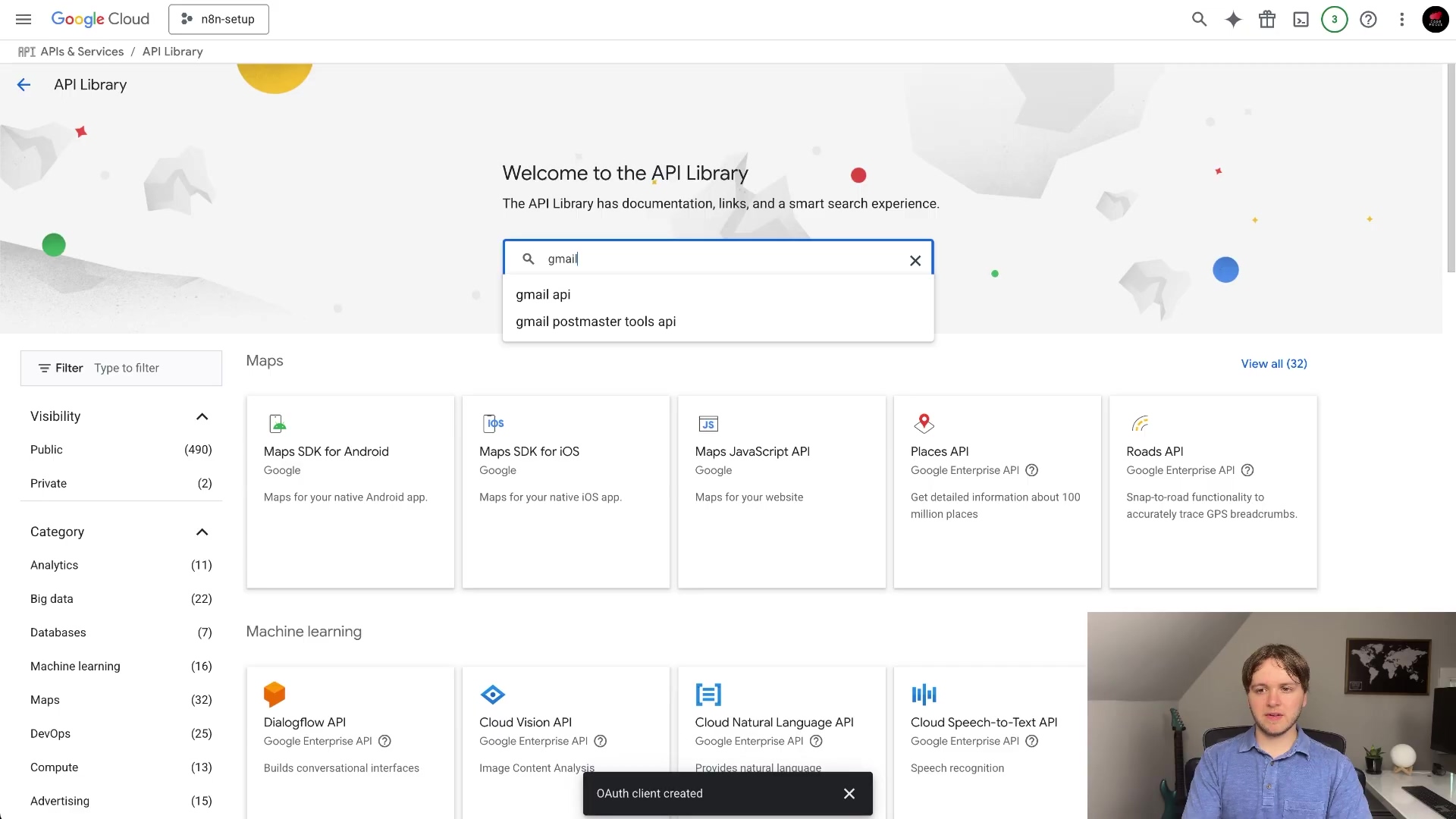1456x819 pixels.
Task: Select gmail postmaster tools api suggestion
Action: pyautogui.click(x=718, y=322)
